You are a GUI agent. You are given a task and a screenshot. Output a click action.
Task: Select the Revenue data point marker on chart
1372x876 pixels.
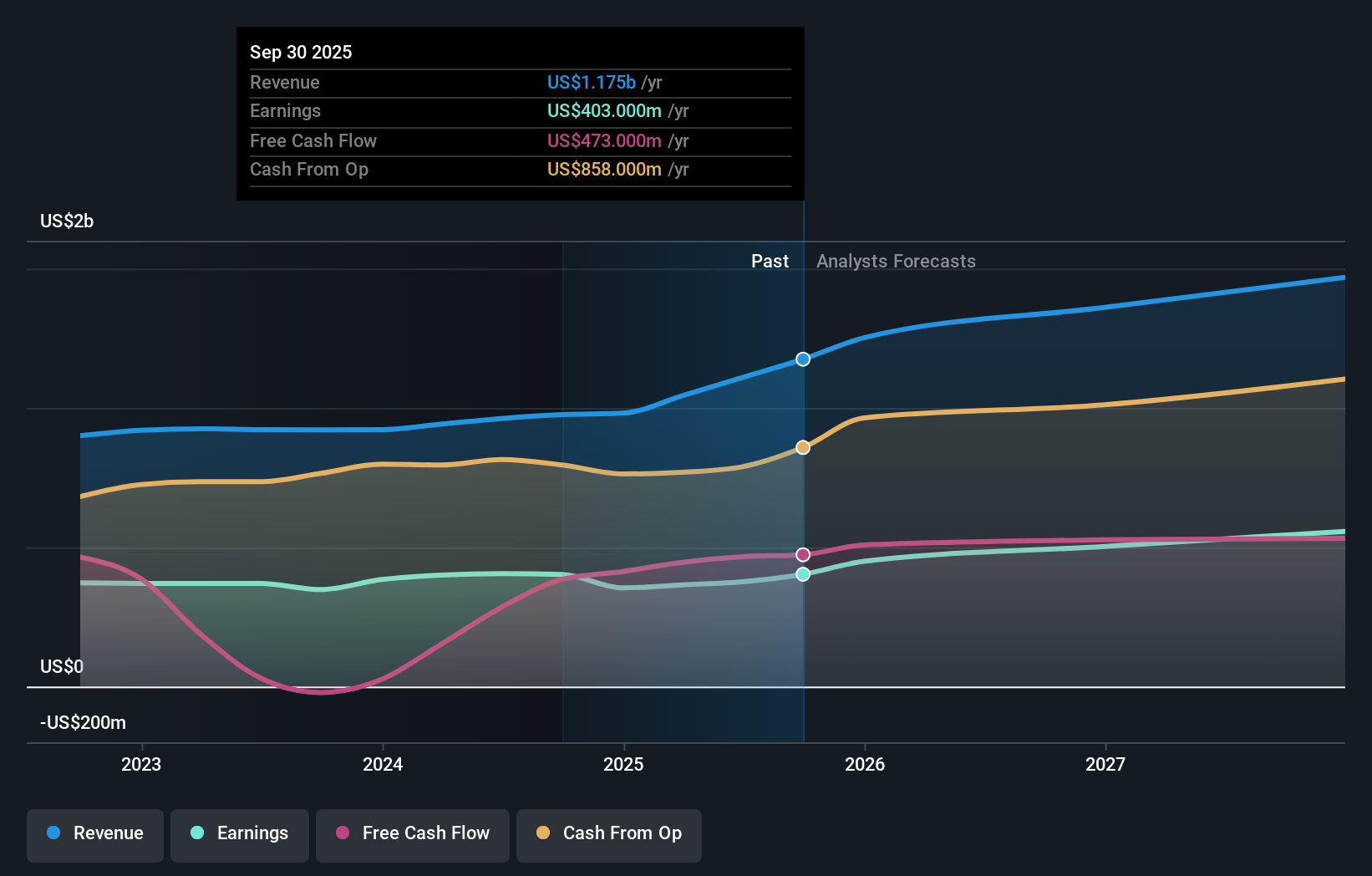pyautogui.click(x=803, y=359)
